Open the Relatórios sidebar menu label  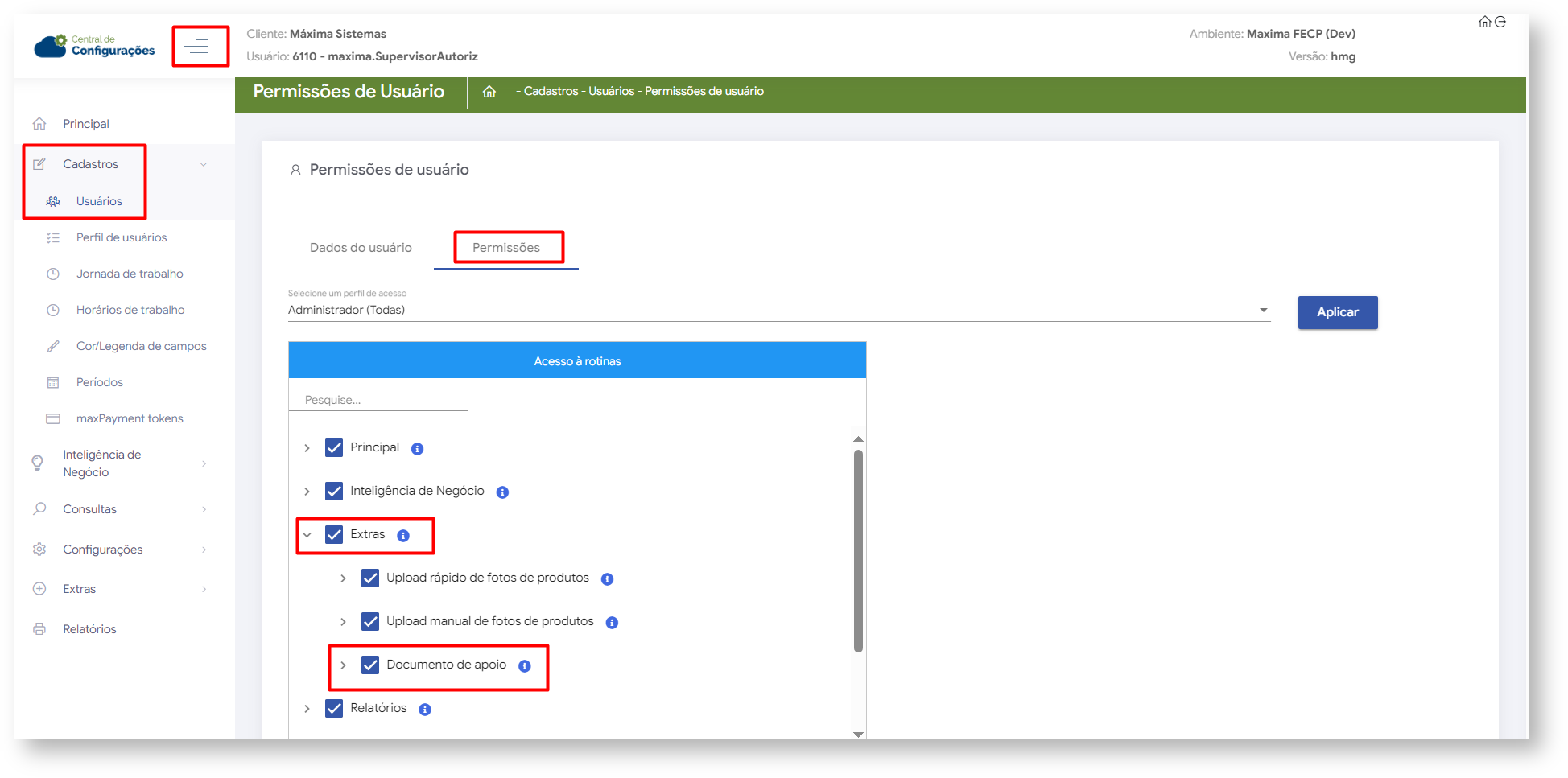pyautogui.click(x=89, y=629)
